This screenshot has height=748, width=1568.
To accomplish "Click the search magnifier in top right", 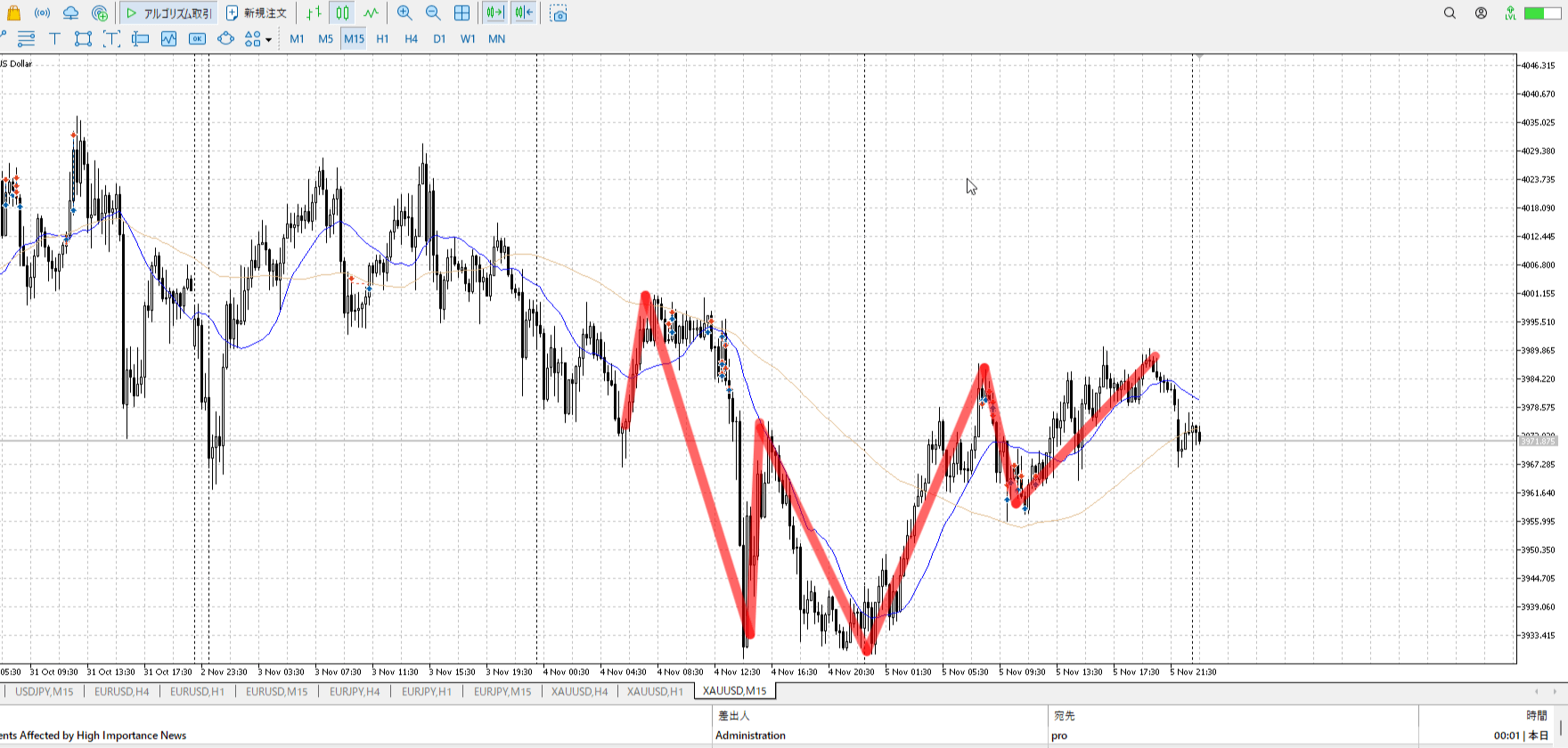I will pyautogui.click(x=1450, y=13).
